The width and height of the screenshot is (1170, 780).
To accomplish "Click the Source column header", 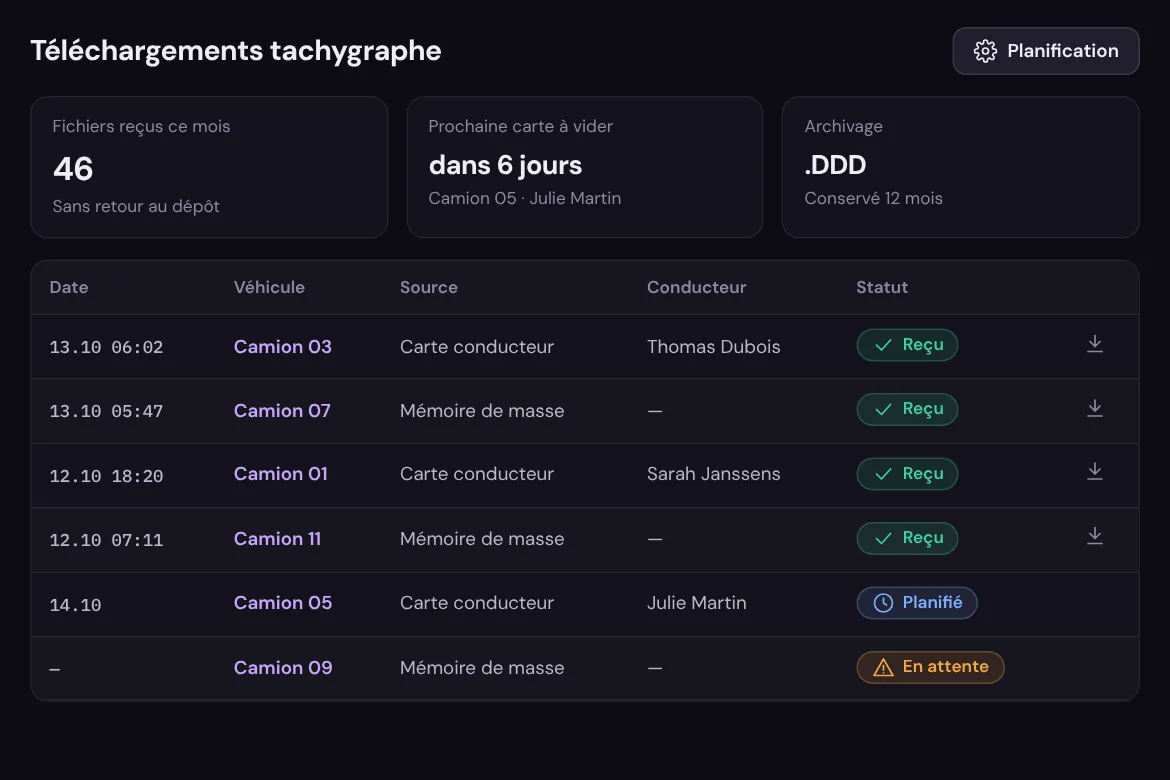I will click(429, 287).
